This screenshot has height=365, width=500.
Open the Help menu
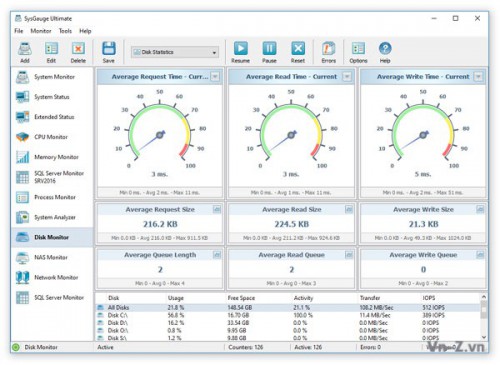(85, 31)
